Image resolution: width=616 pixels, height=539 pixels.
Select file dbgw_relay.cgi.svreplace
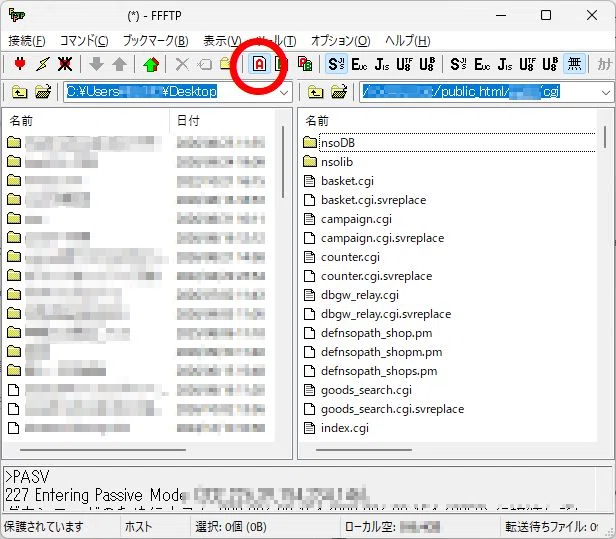click(x=386, y=314)
